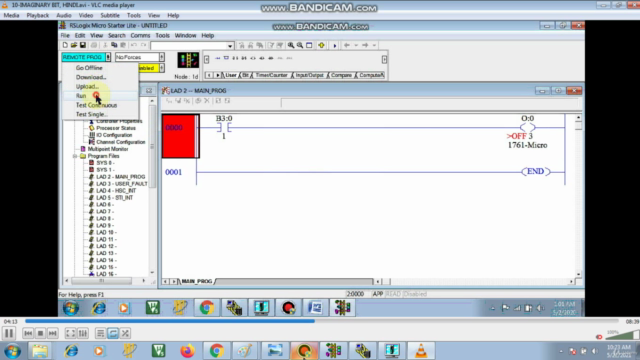Open the Windows Start orb on the bottom taskbar

click(x=12, y=351)
